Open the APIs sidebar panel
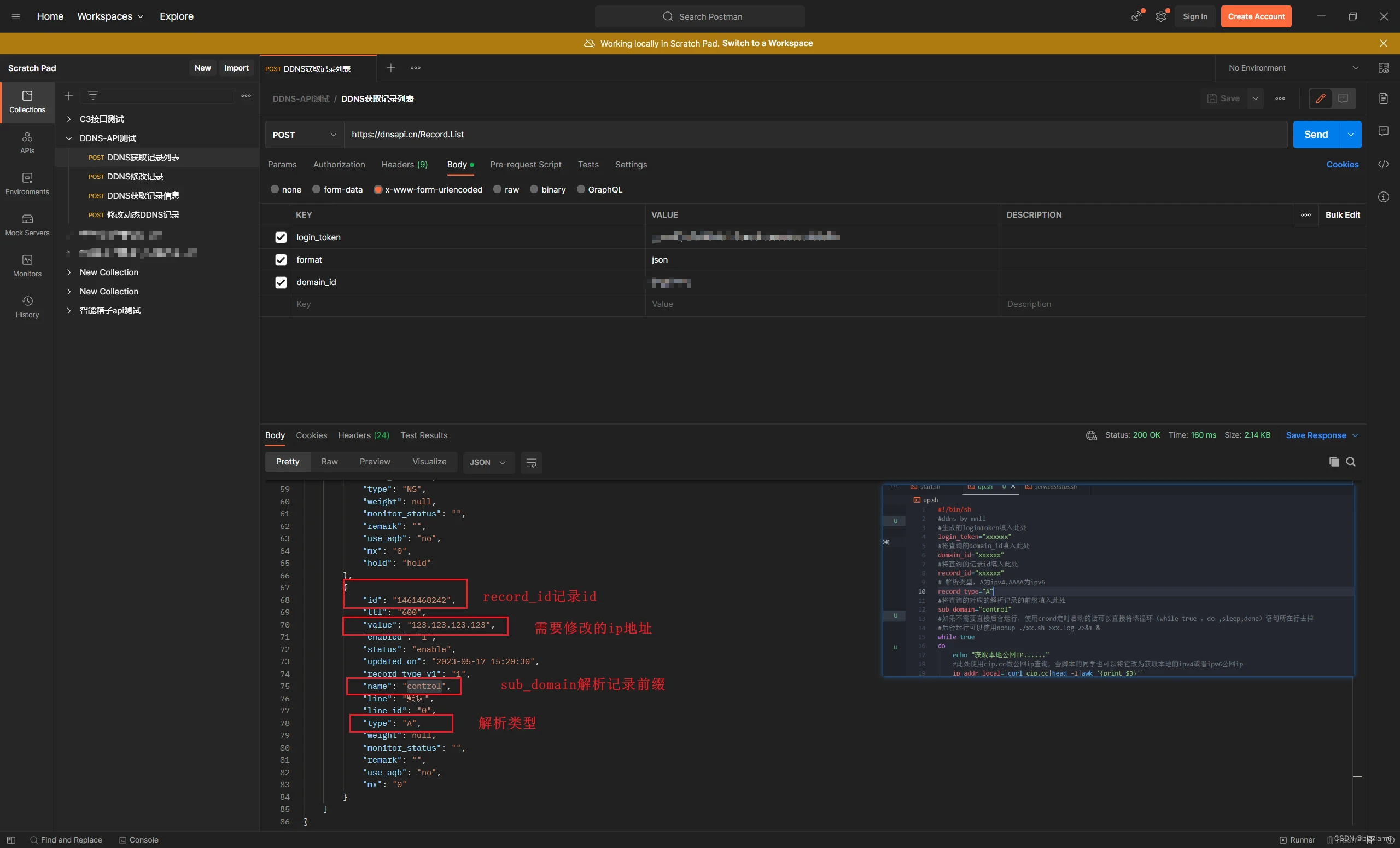The image size is (1400, 848). (27, 143)
